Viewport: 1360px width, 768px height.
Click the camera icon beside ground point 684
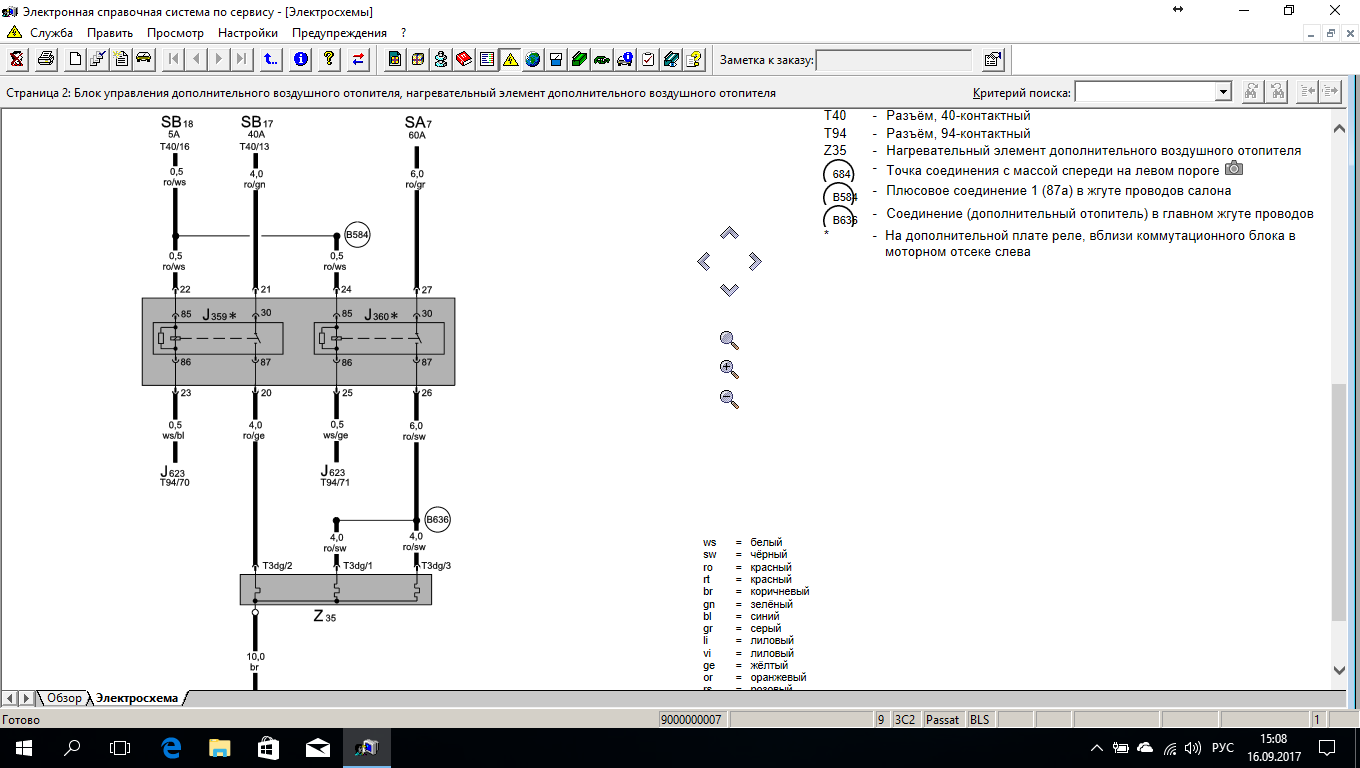pyautogui.click(x=1234, y=169)
